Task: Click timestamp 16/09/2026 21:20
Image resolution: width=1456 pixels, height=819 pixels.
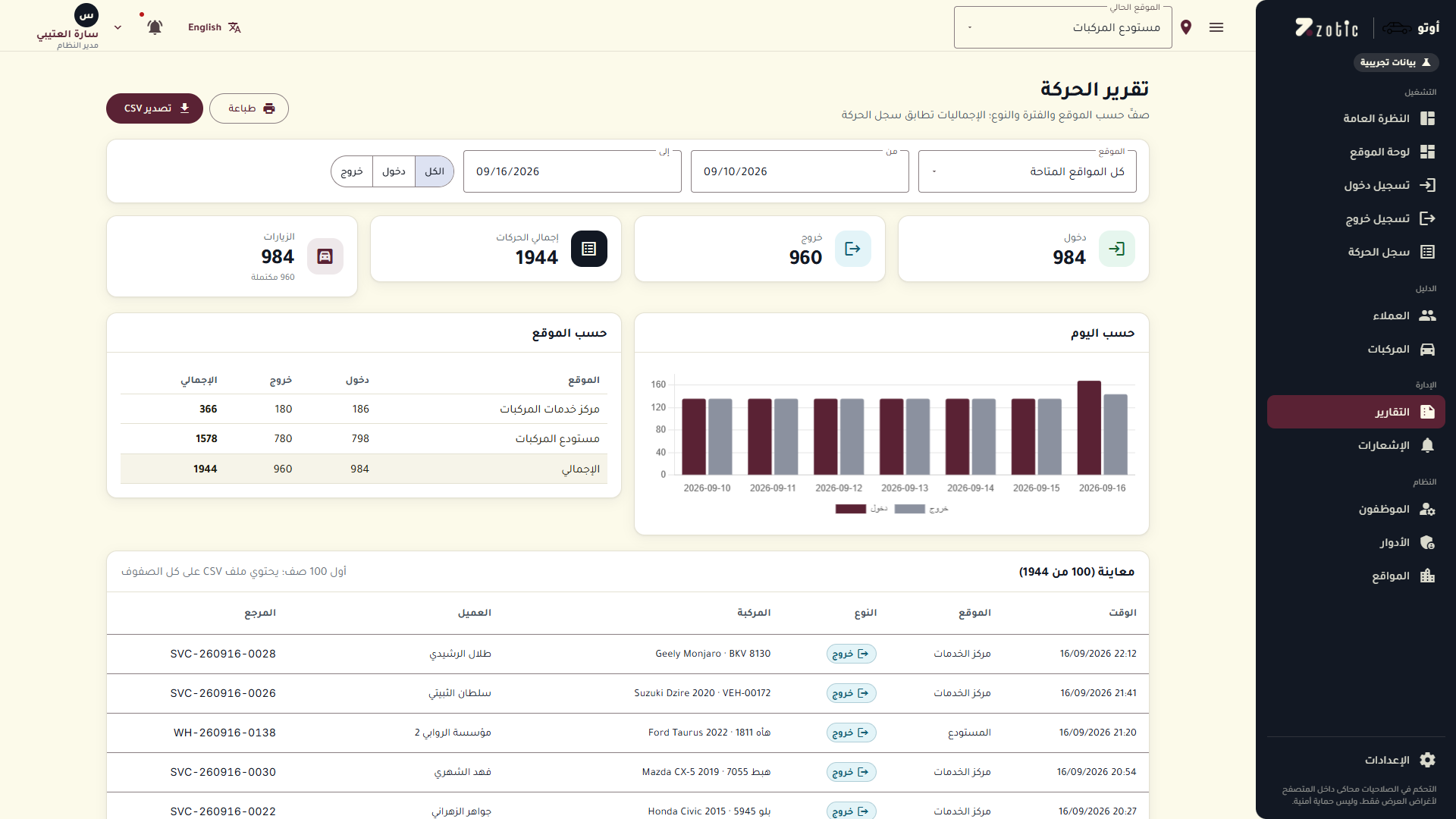Action: point(1097,733)
